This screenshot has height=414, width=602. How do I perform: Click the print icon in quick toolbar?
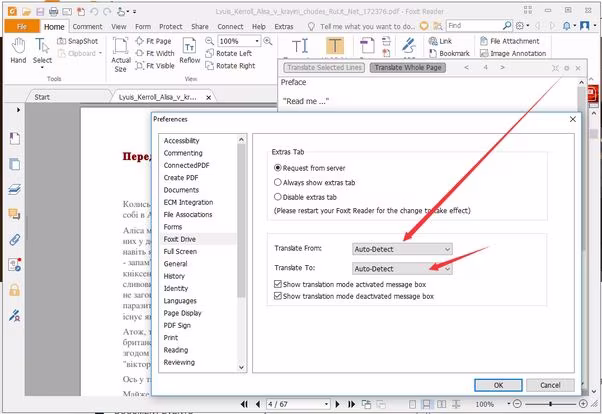(53, 12)
